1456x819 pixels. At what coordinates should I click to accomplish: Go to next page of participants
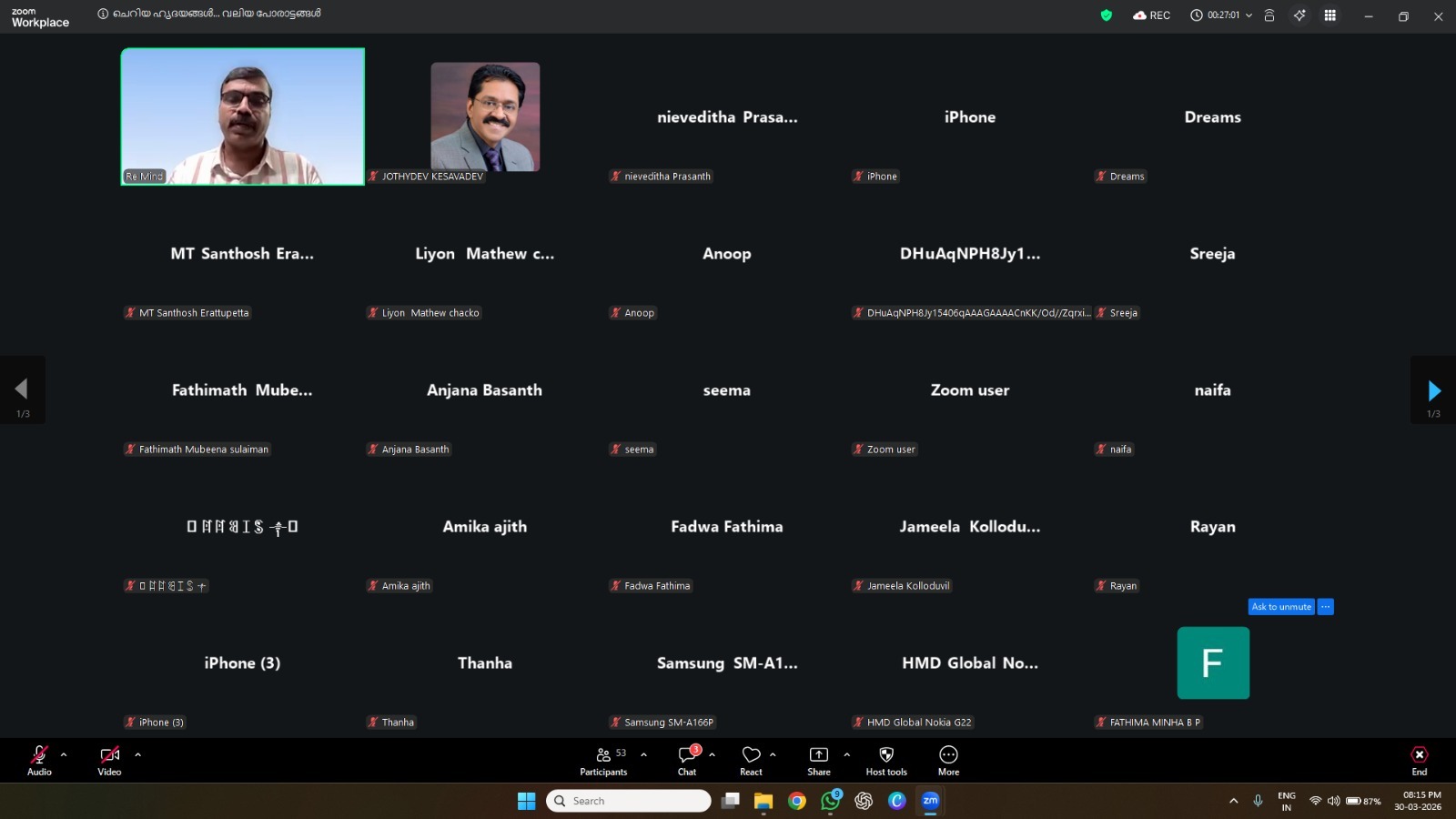pos(1433,391)
